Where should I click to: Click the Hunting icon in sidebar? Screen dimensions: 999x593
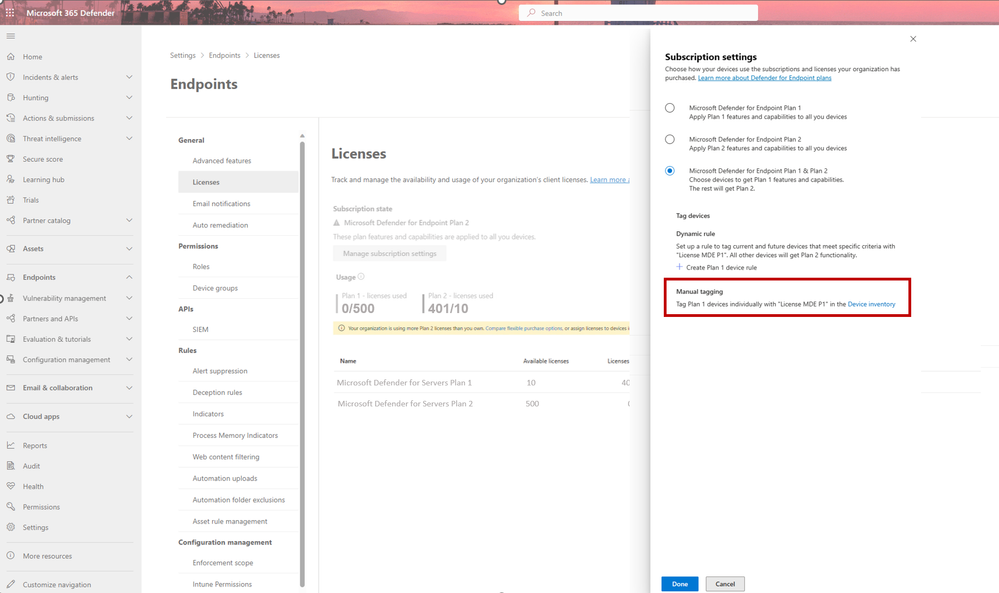[x=11, y=97]
